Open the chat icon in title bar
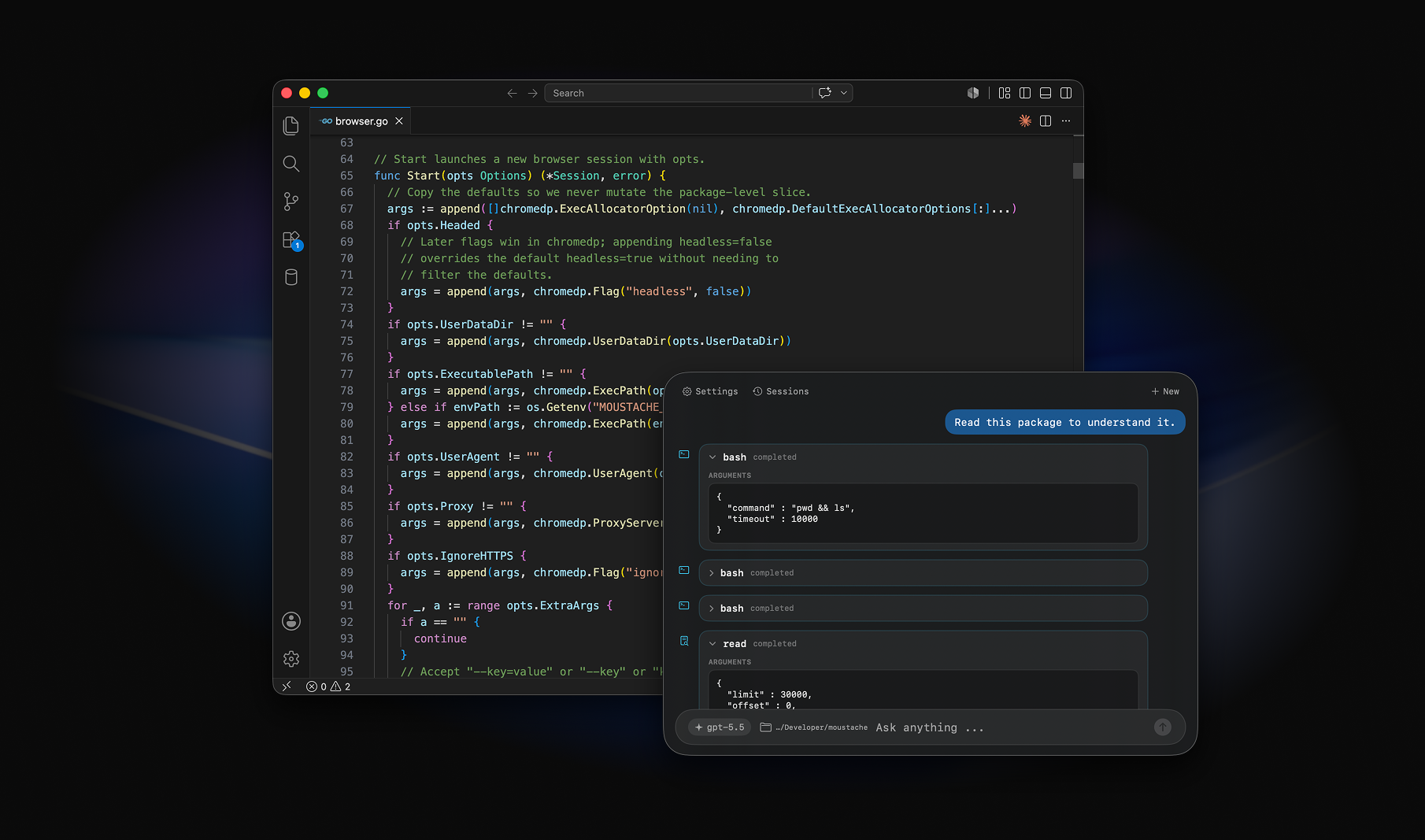Image resolution: width=1425 pixels, height=840 pixels. tap(824, 93)
